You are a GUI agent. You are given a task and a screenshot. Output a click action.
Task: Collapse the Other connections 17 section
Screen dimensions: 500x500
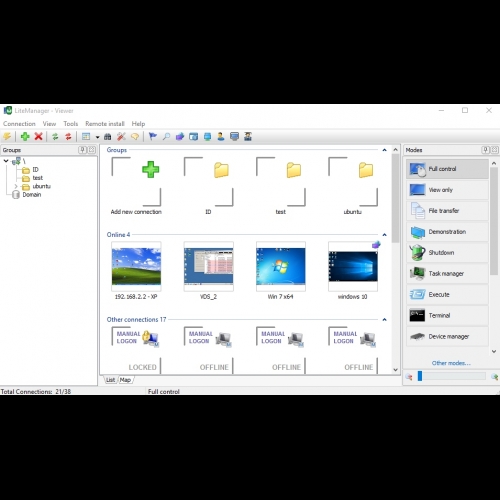pyautogui.click(x=384, y=319)
